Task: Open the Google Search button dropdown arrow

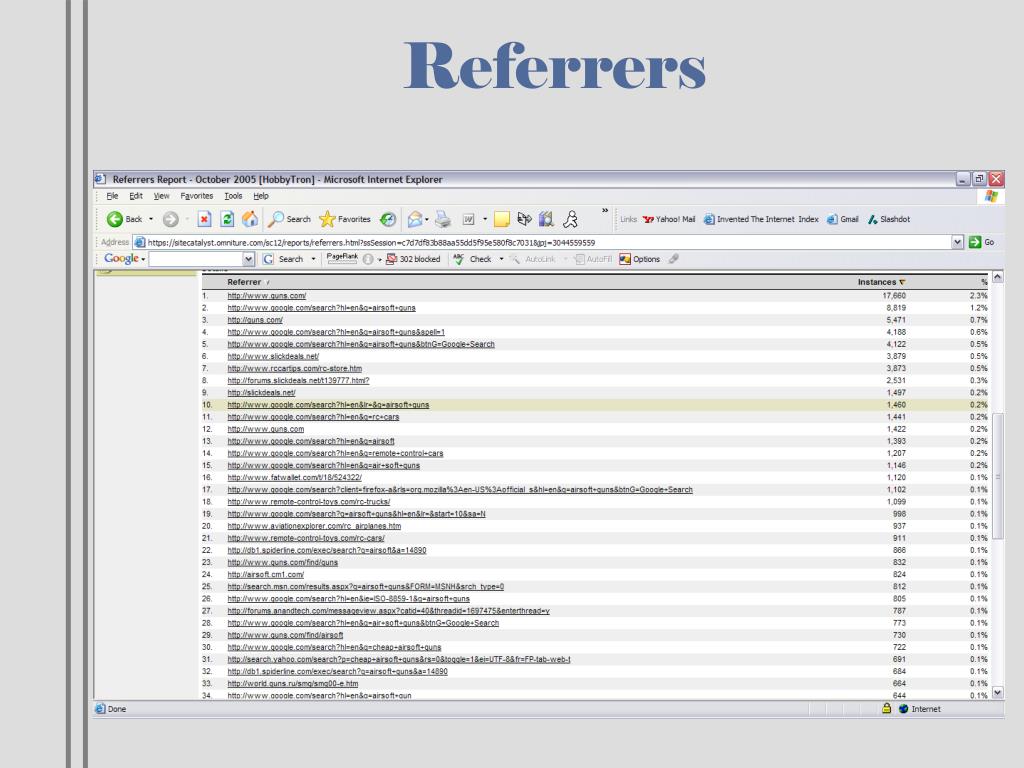Action: [313, 259]
